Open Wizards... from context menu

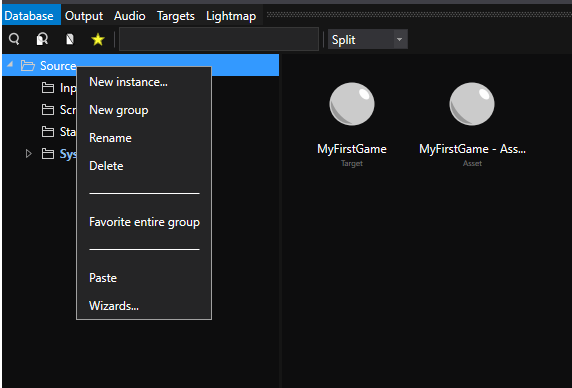click(114, 306)
